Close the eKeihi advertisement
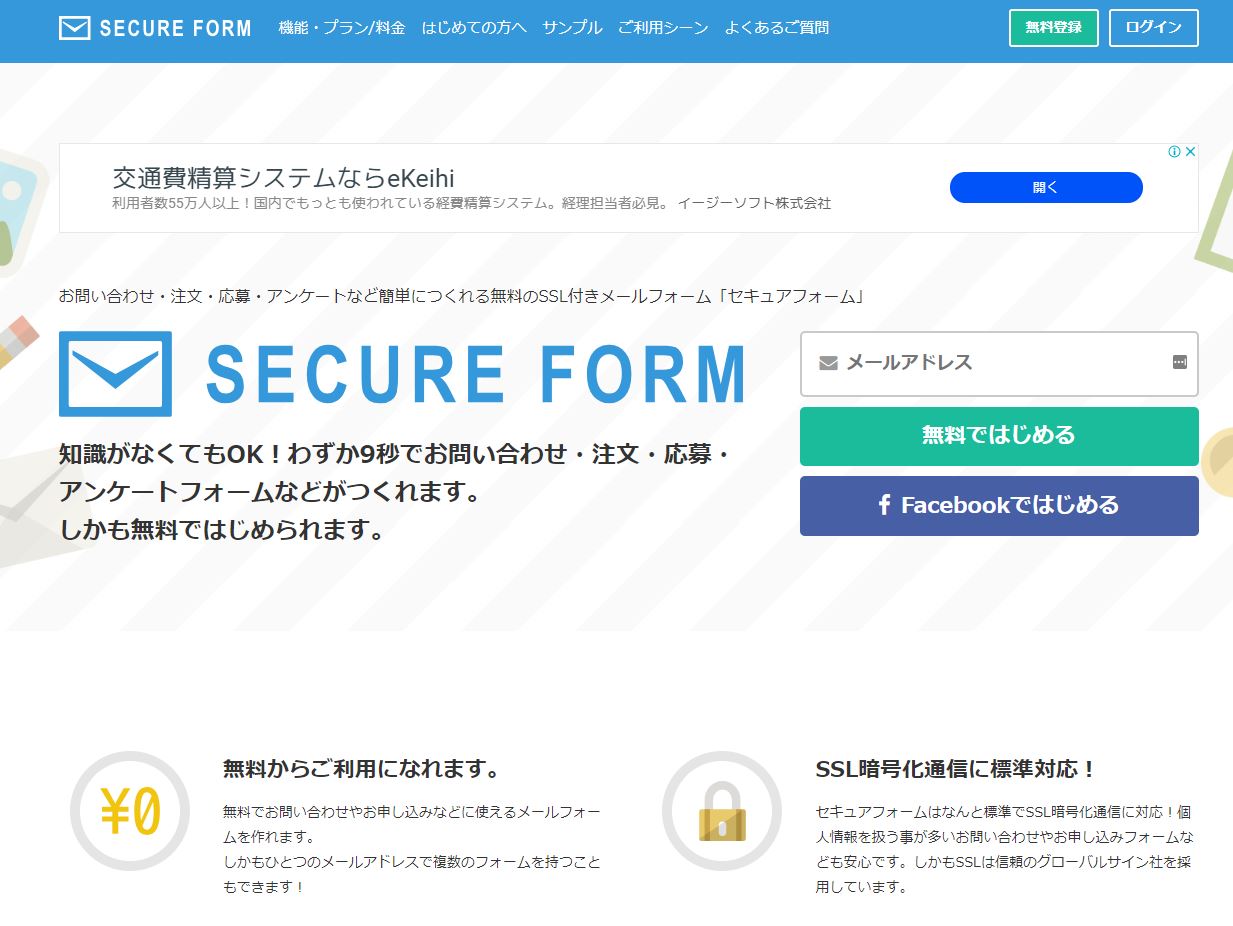The width and height of the screenshot is (1233, 926). click(x=1190, y=152)
